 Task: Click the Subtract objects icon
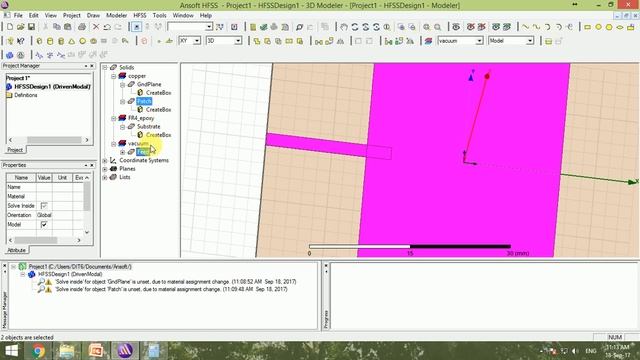267,41
